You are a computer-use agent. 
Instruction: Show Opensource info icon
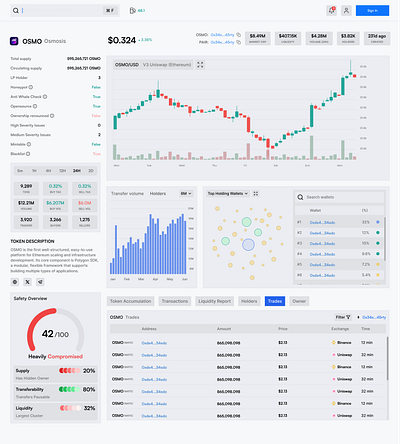coord(35,106)
